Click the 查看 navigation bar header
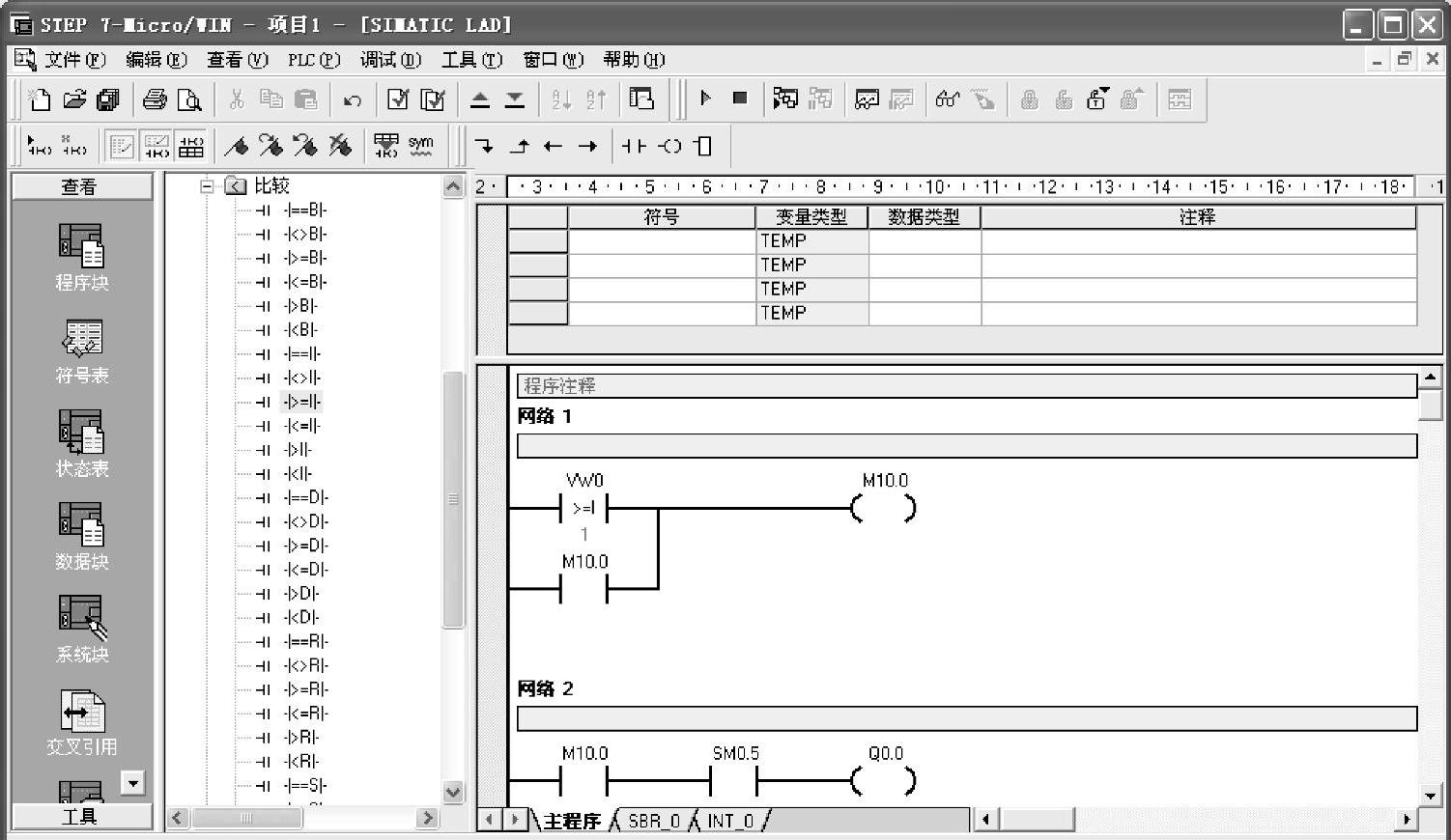 click(x=82, y=186)
